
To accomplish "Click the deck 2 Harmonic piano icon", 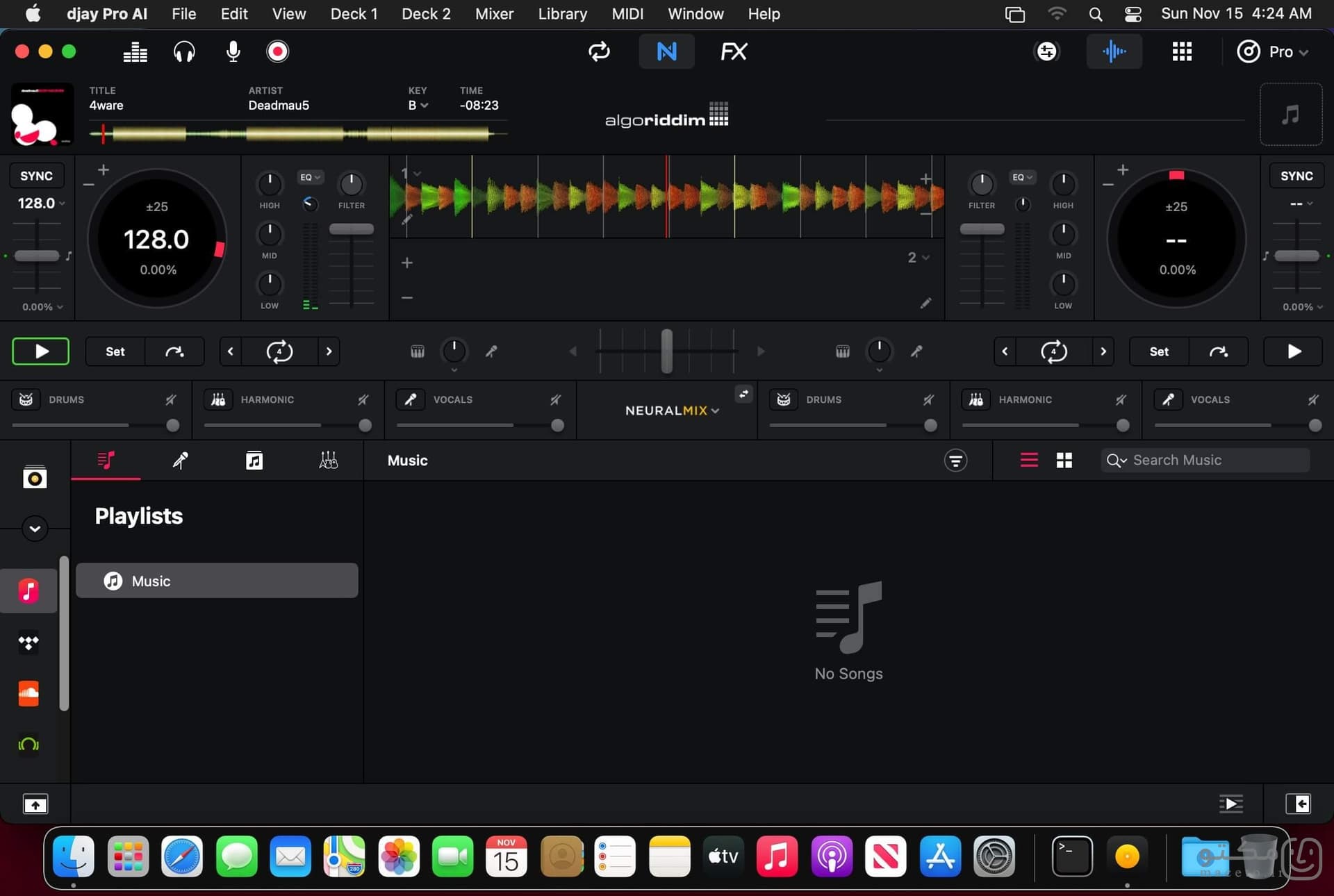I will point(976,399).
